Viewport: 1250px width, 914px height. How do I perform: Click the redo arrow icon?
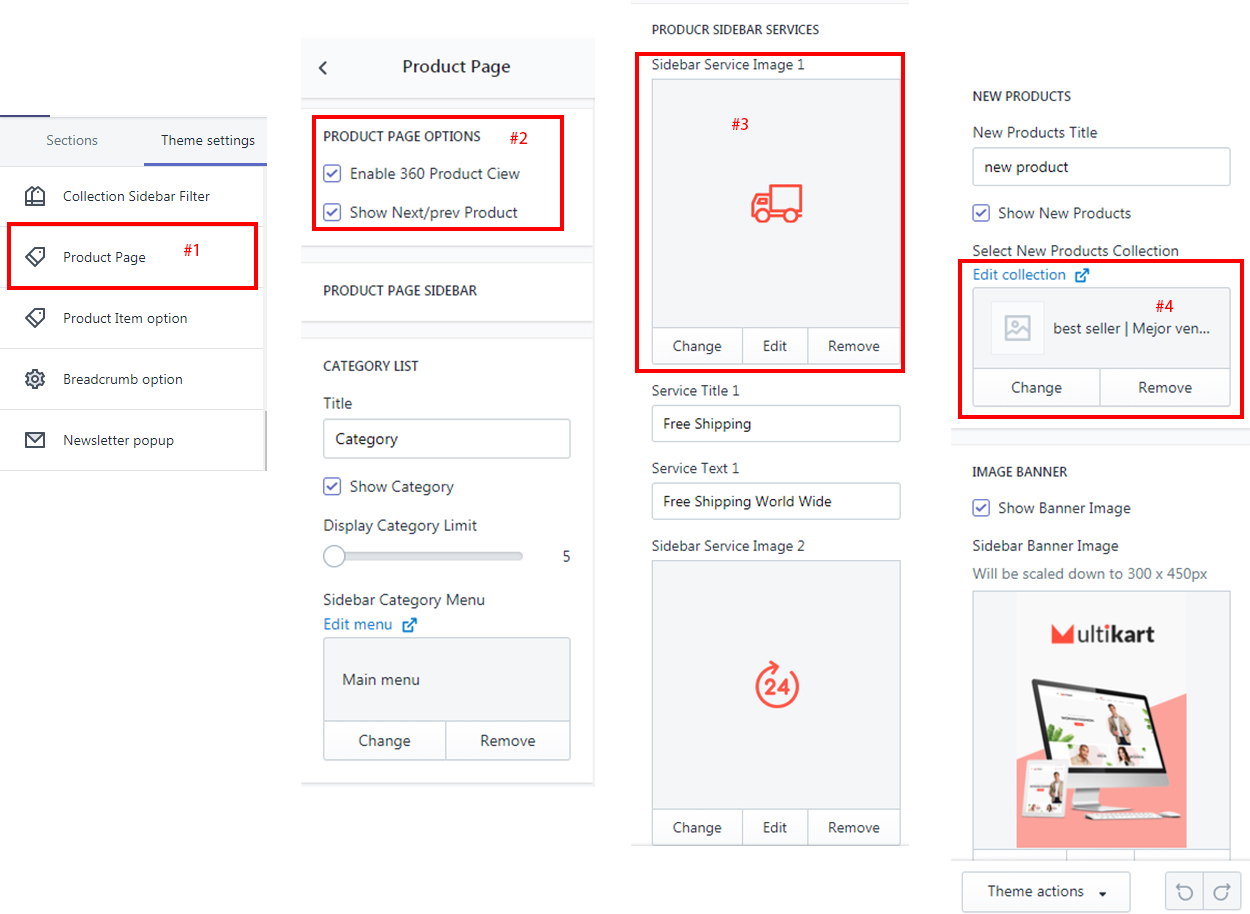1221,891
